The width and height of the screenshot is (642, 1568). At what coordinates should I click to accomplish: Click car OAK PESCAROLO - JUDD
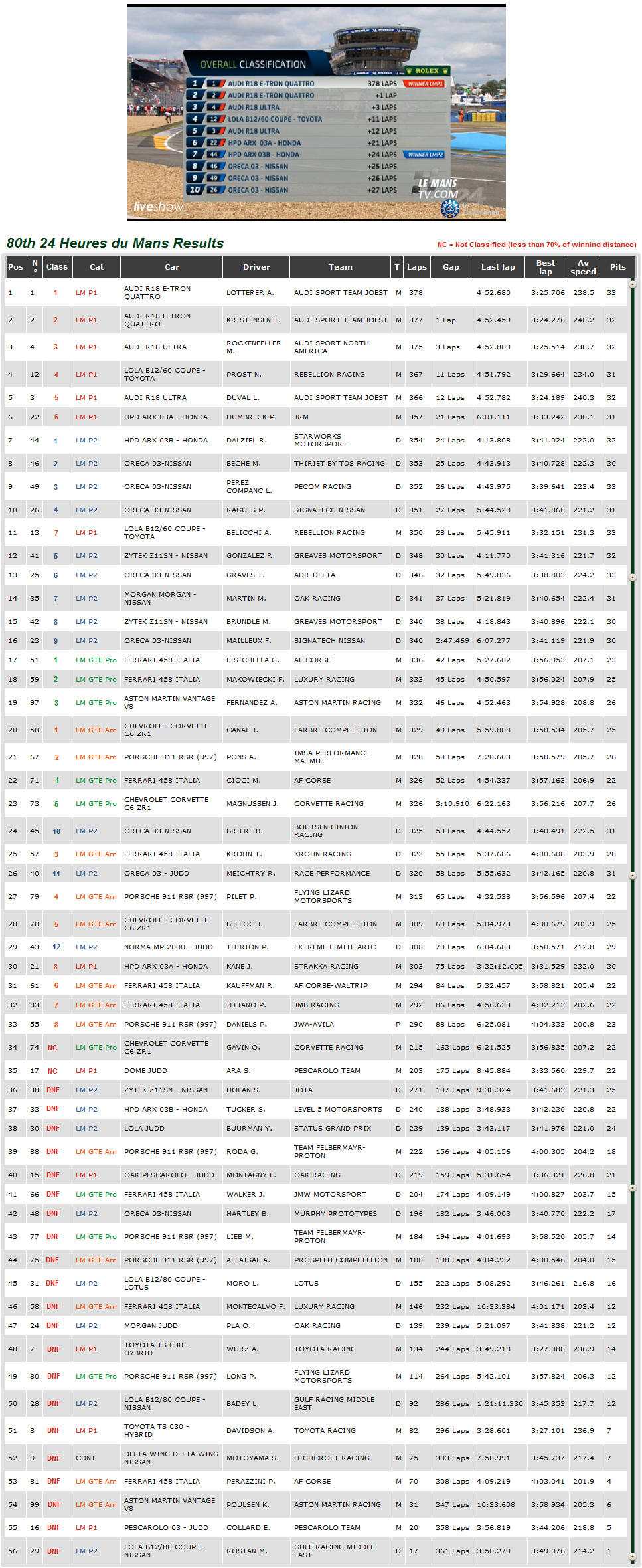coord(169,1175)
